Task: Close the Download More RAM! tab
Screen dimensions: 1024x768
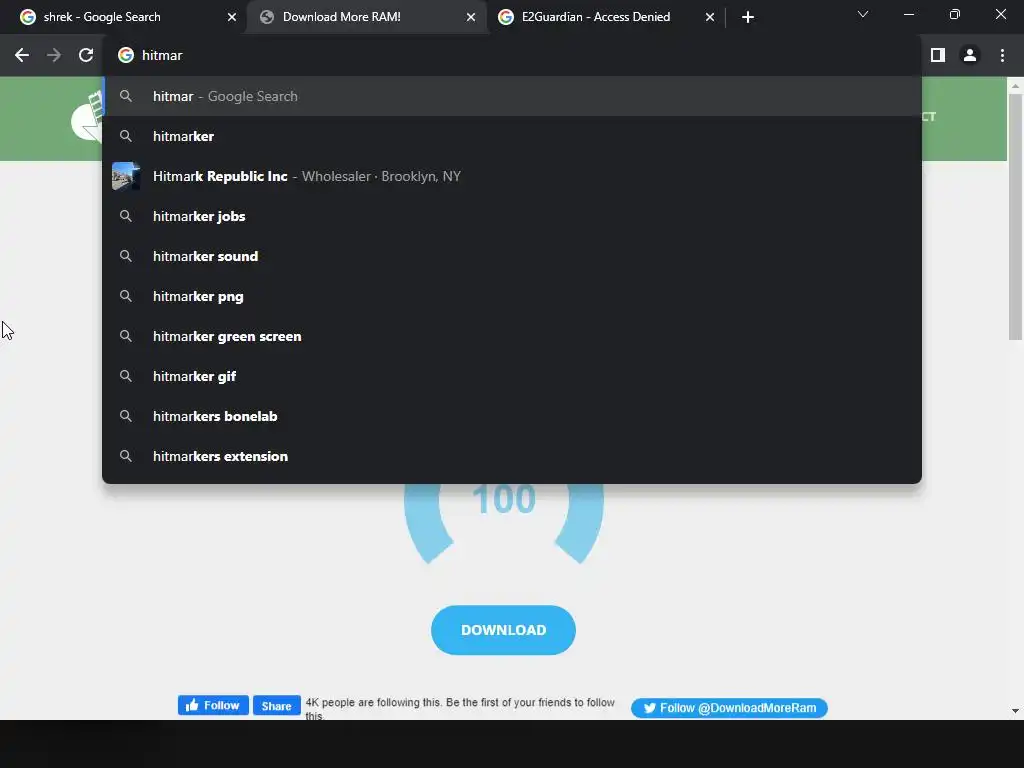Action: (471, 17)
